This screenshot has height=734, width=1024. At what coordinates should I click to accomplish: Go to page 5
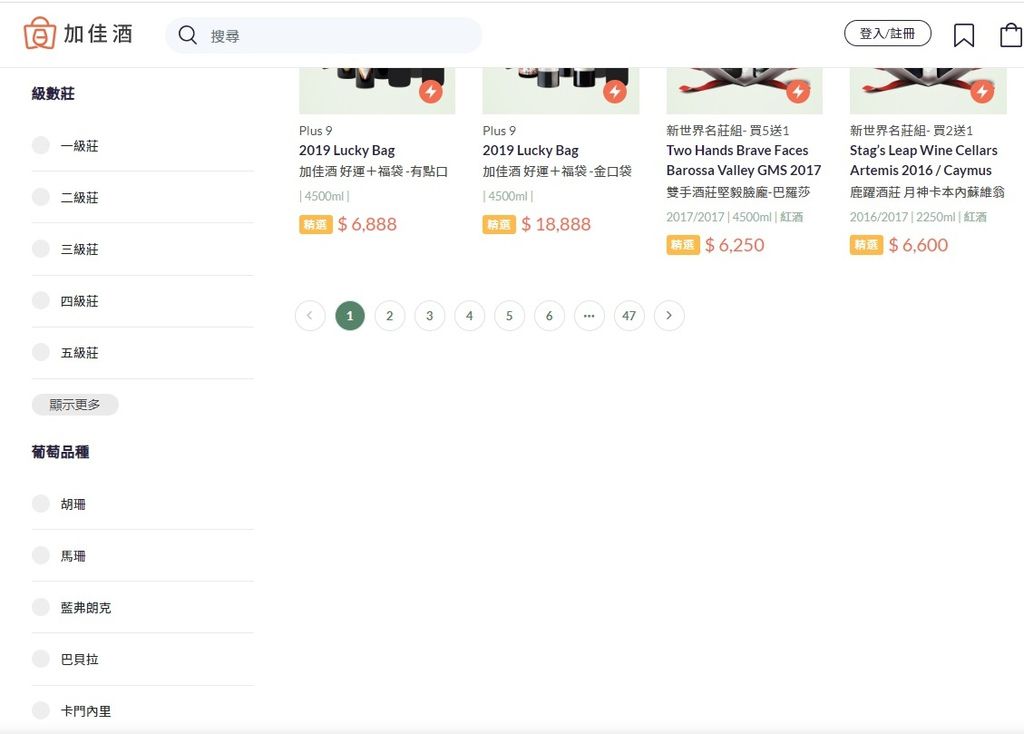point(509,316)
